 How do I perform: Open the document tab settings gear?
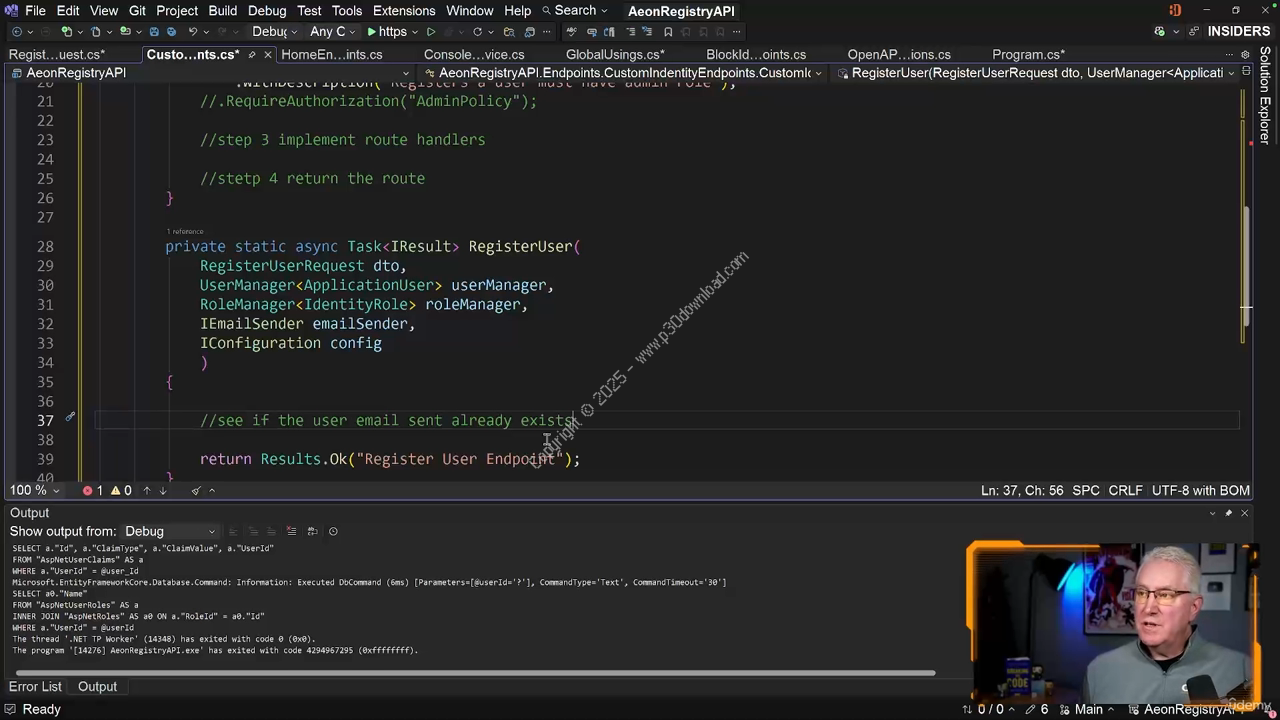coord(1245,55)
